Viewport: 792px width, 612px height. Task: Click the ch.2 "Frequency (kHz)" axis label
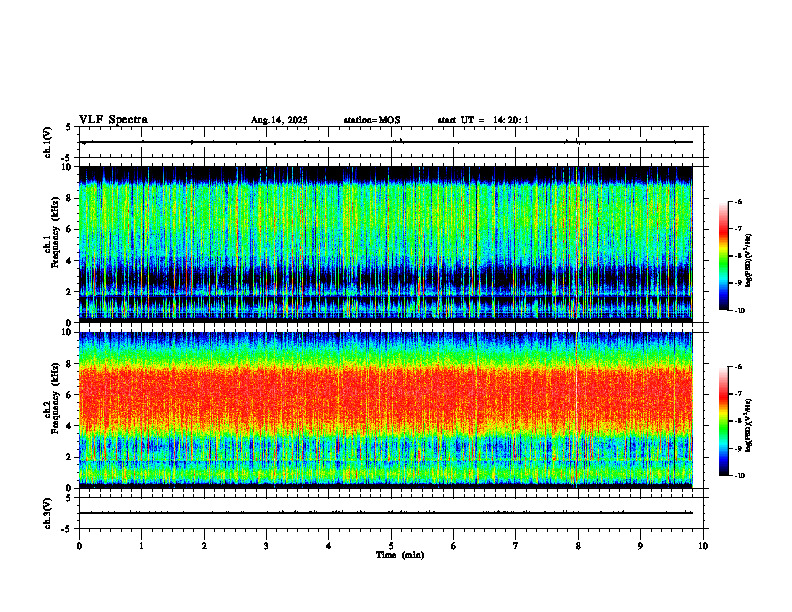[x=55, y=398]
